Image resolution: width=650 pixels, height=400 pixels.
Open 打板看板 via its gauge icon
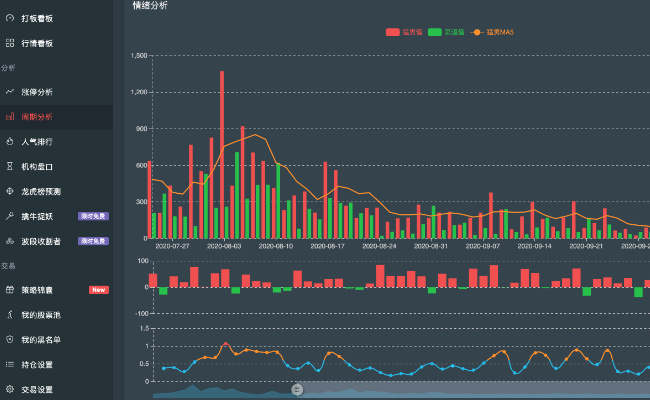click(x=10, y=18)
